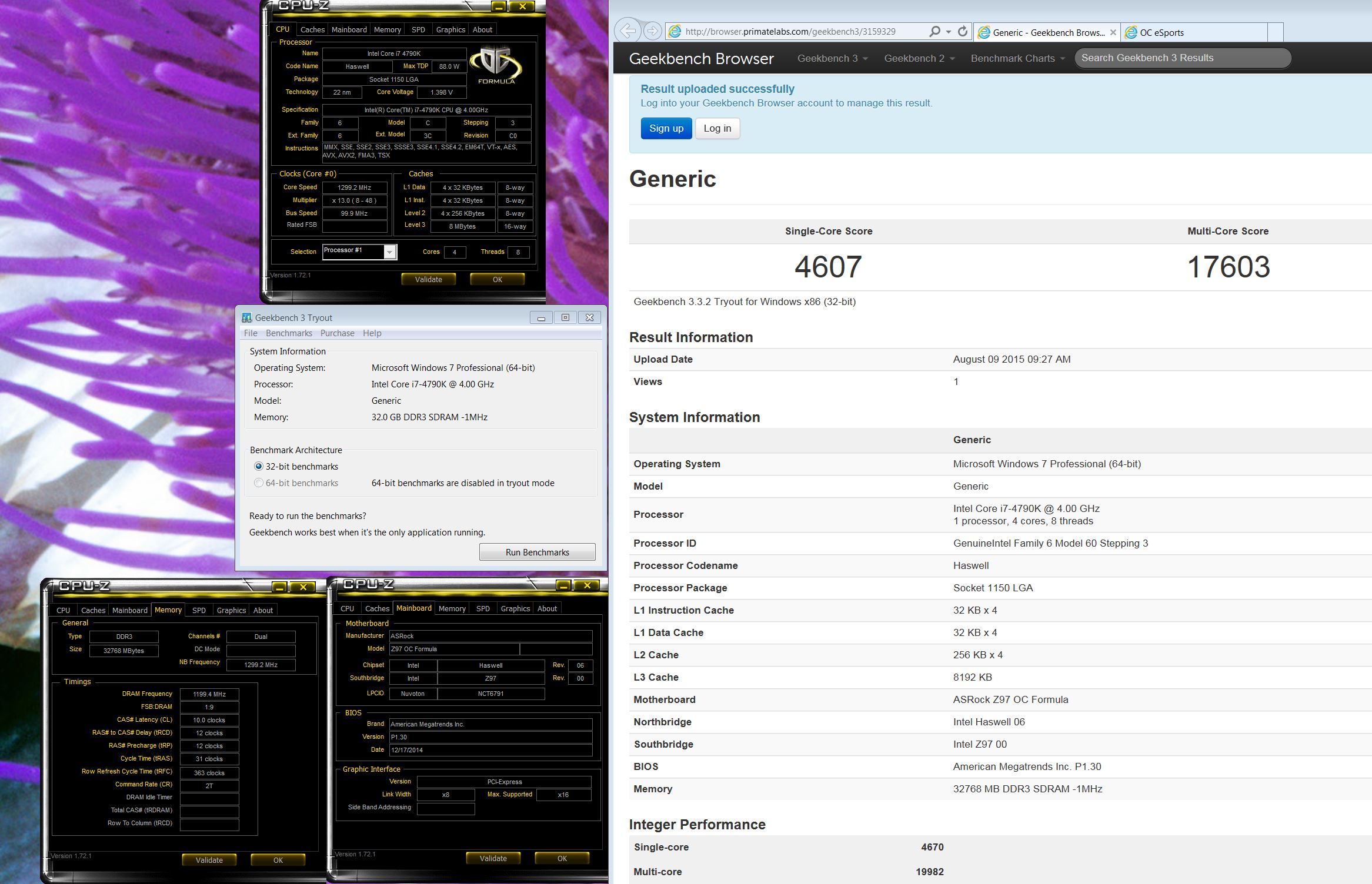Open the Benchmarks menu in Geekbench

click(x=289, y=333)
